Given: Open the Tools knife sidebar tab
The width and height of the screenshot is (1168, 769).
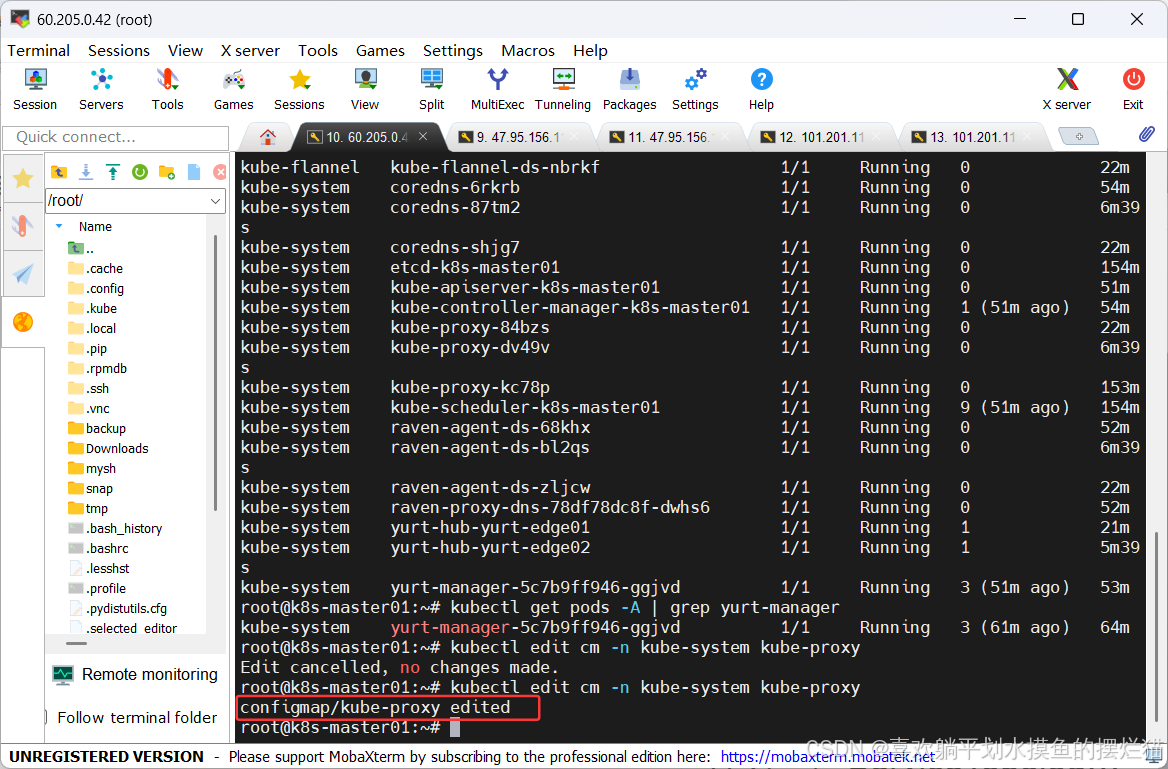Looking at the screenshot, I should (23, 226).
